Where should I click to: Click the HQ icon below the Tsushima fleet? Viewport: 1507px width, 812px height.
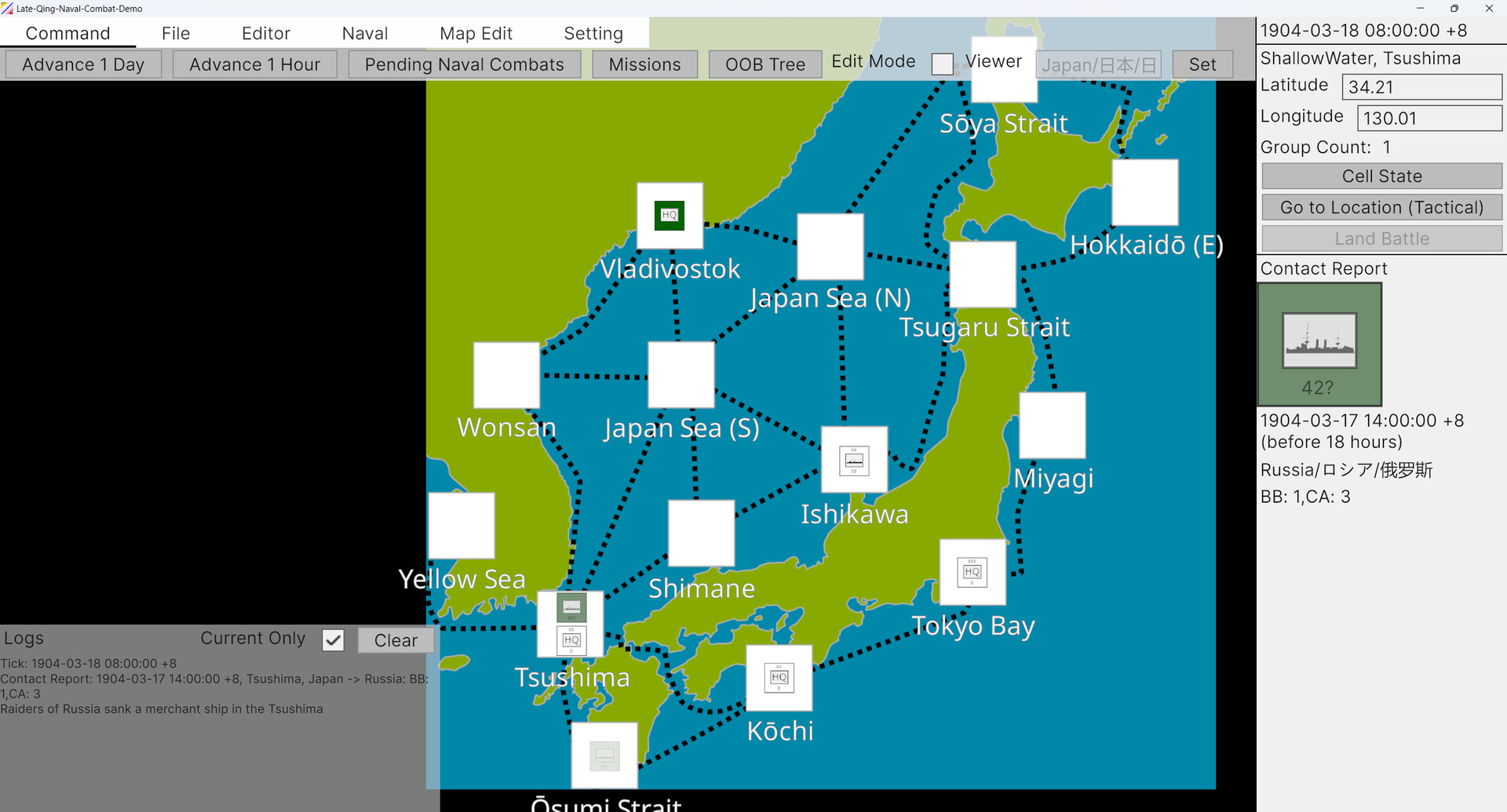point(571,640)
